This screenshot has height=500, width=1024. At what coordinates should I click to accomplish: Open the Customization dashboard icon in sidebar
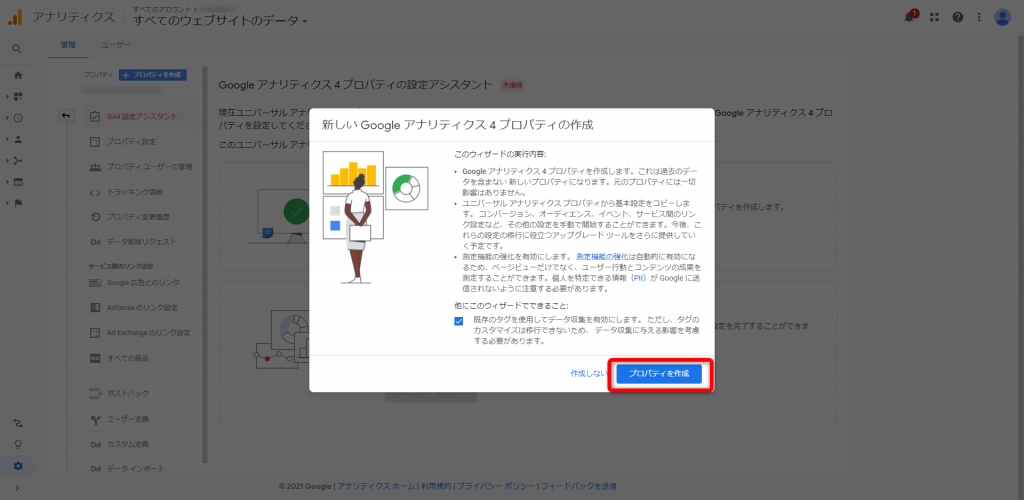pos(18,97)
